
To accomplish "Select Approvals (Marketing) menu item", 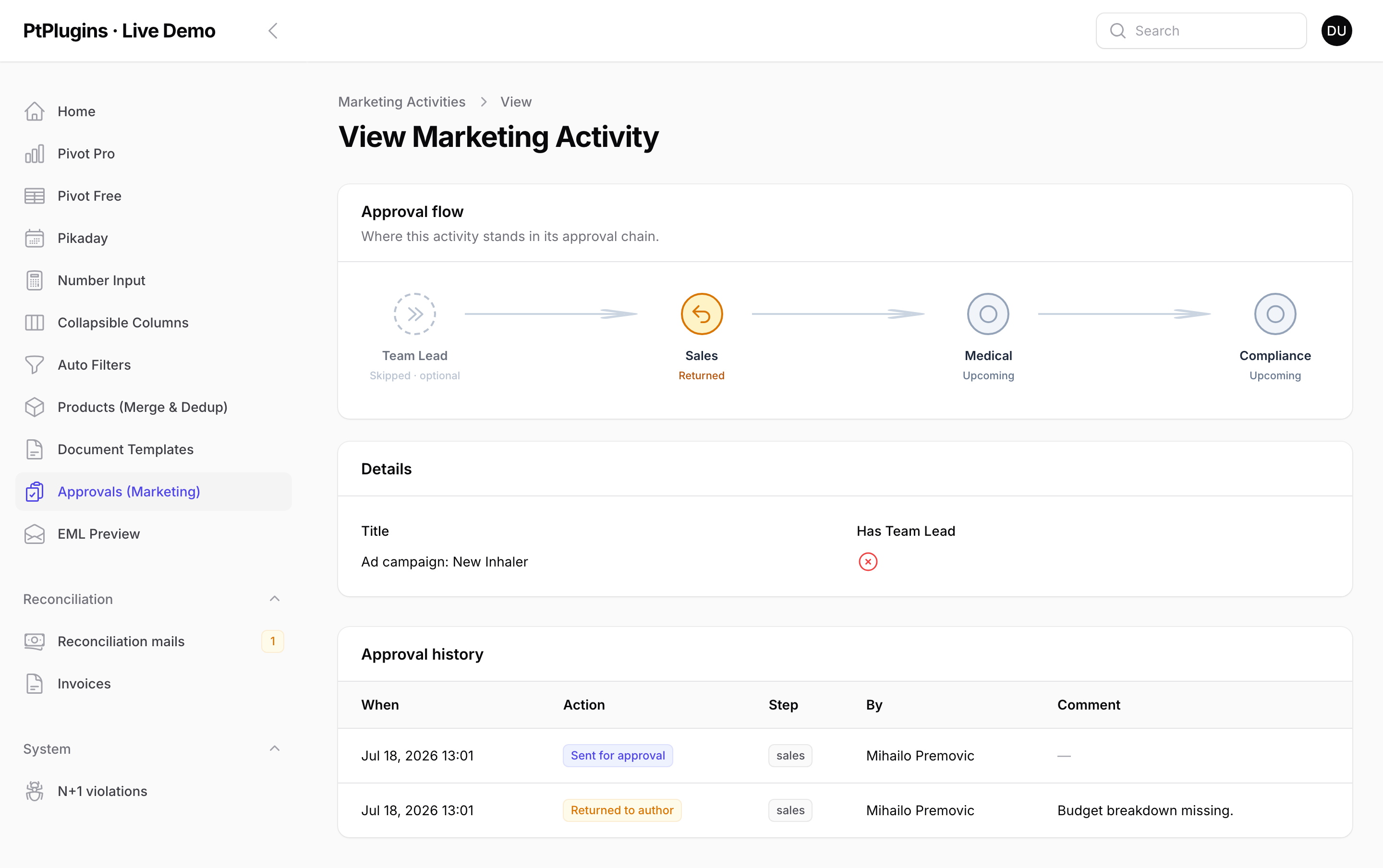I will pos(153,492).
